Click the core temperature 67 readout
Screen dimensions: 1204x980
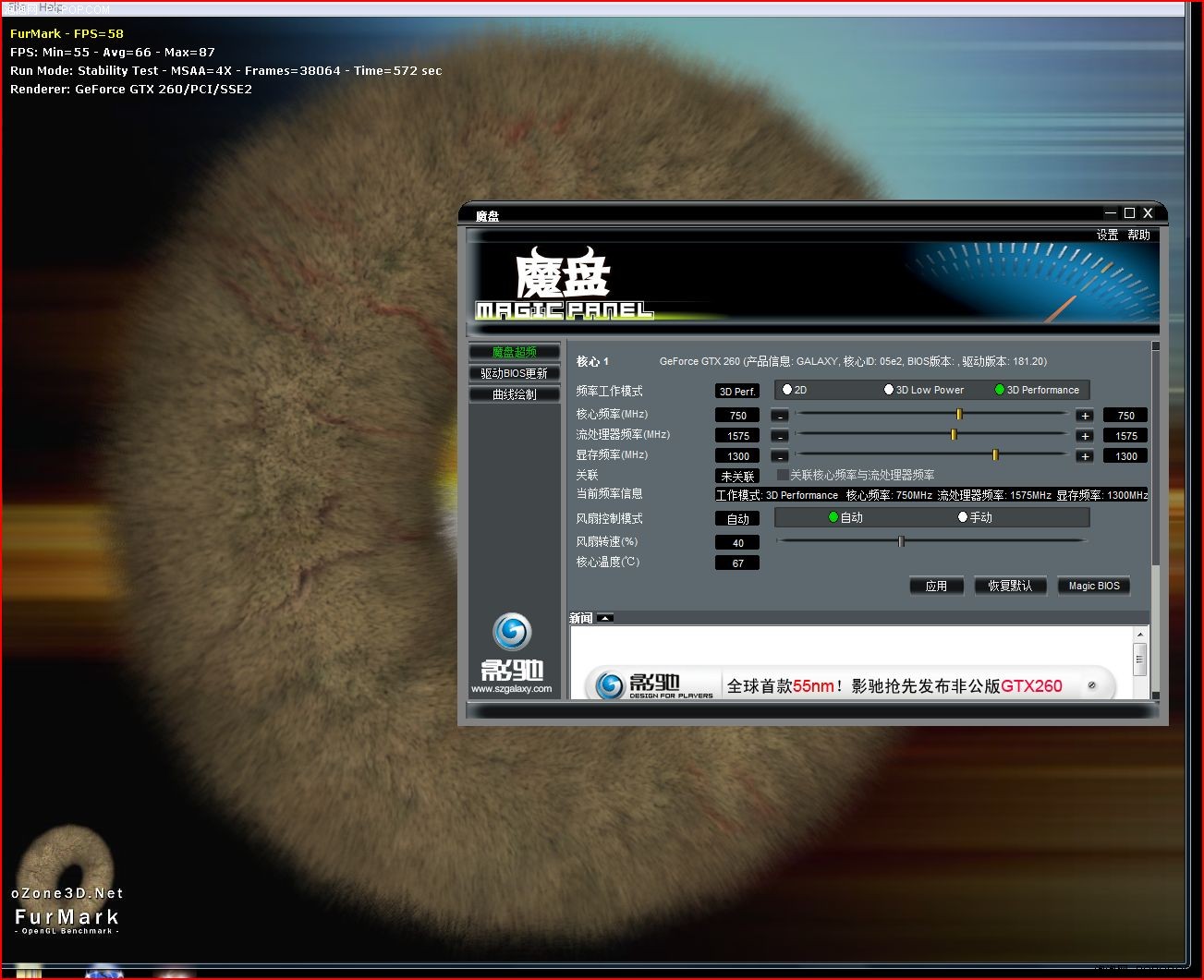click(737, 563)
